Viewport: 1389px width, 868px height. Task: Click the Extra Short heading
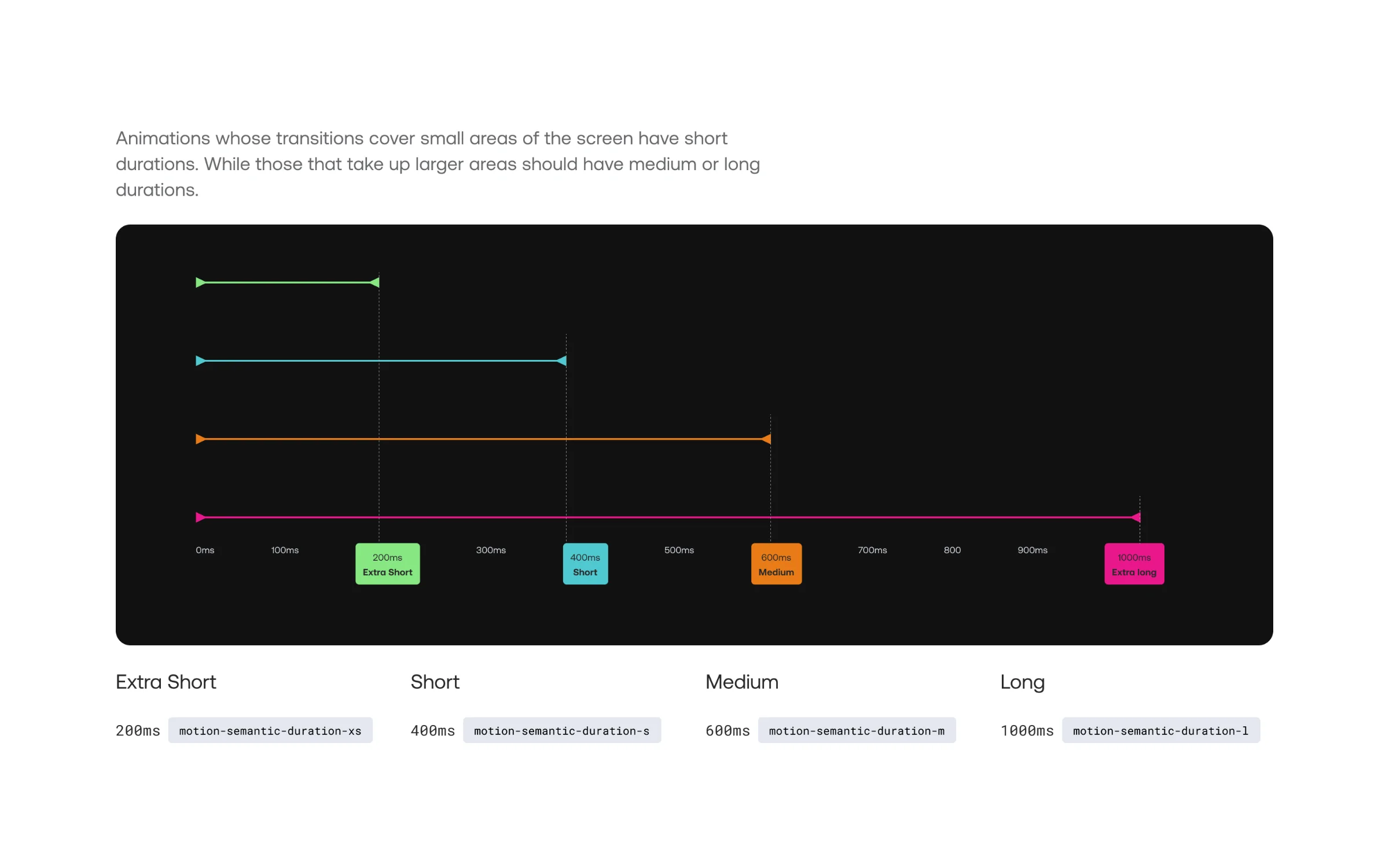tap(166, 682)
